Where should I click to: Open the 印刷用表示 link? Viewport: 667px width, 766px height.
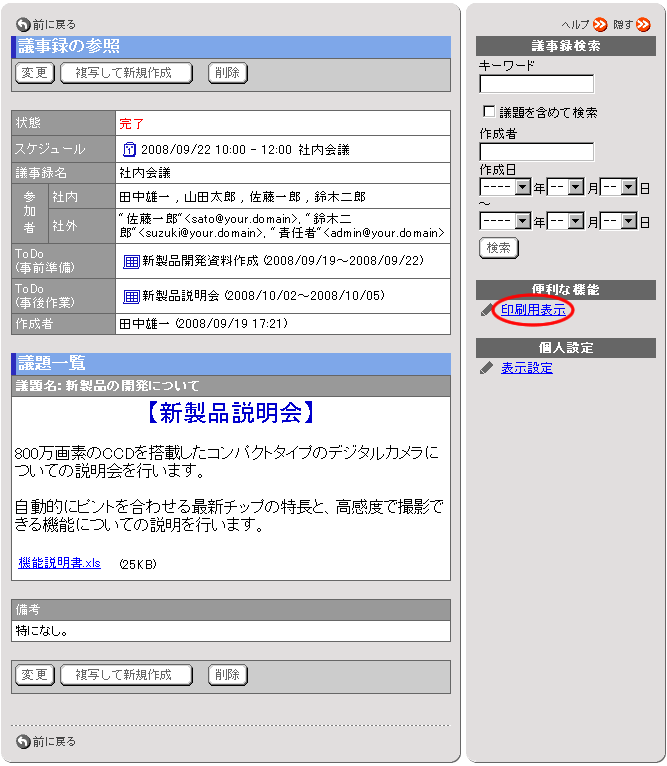tap(533, 311)
